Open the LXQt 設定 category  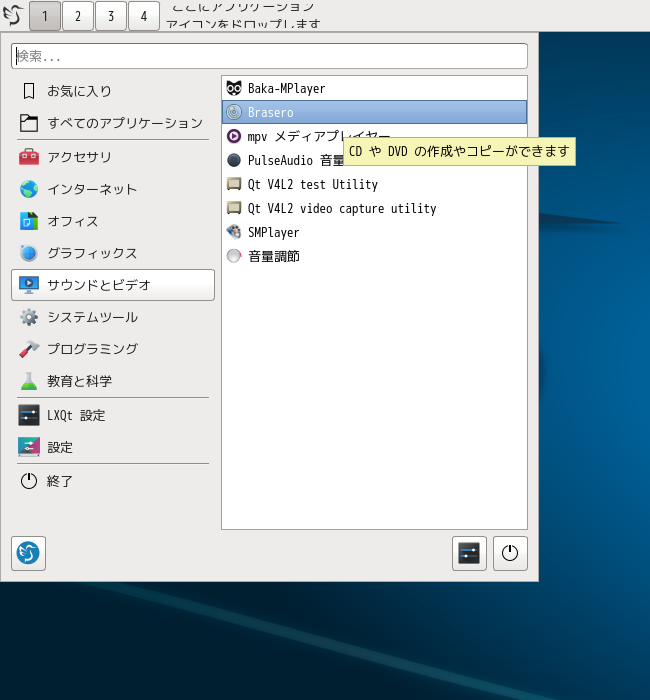[x=112, y=415]
